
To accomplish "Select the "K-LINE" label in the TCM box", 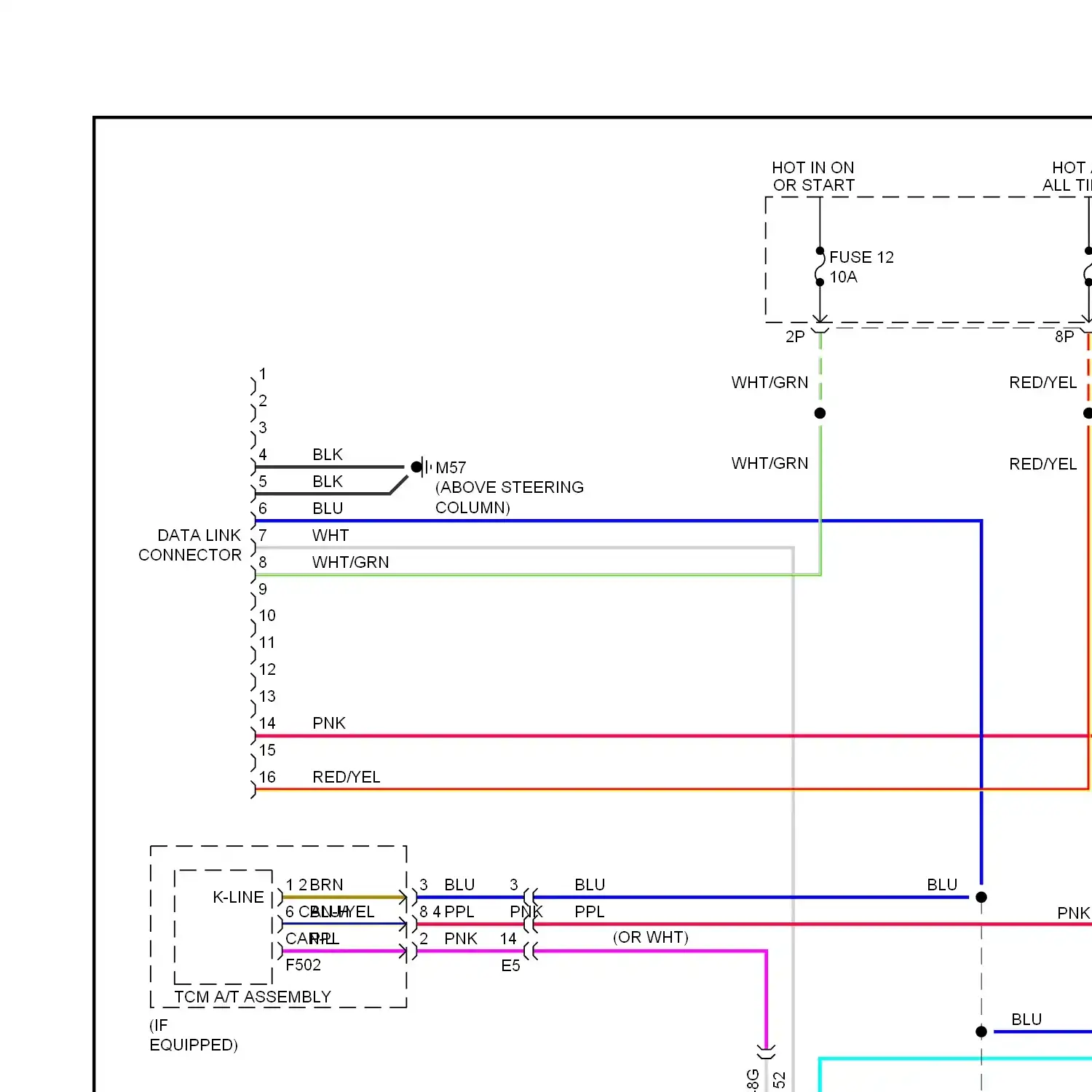I will (238, 897).
